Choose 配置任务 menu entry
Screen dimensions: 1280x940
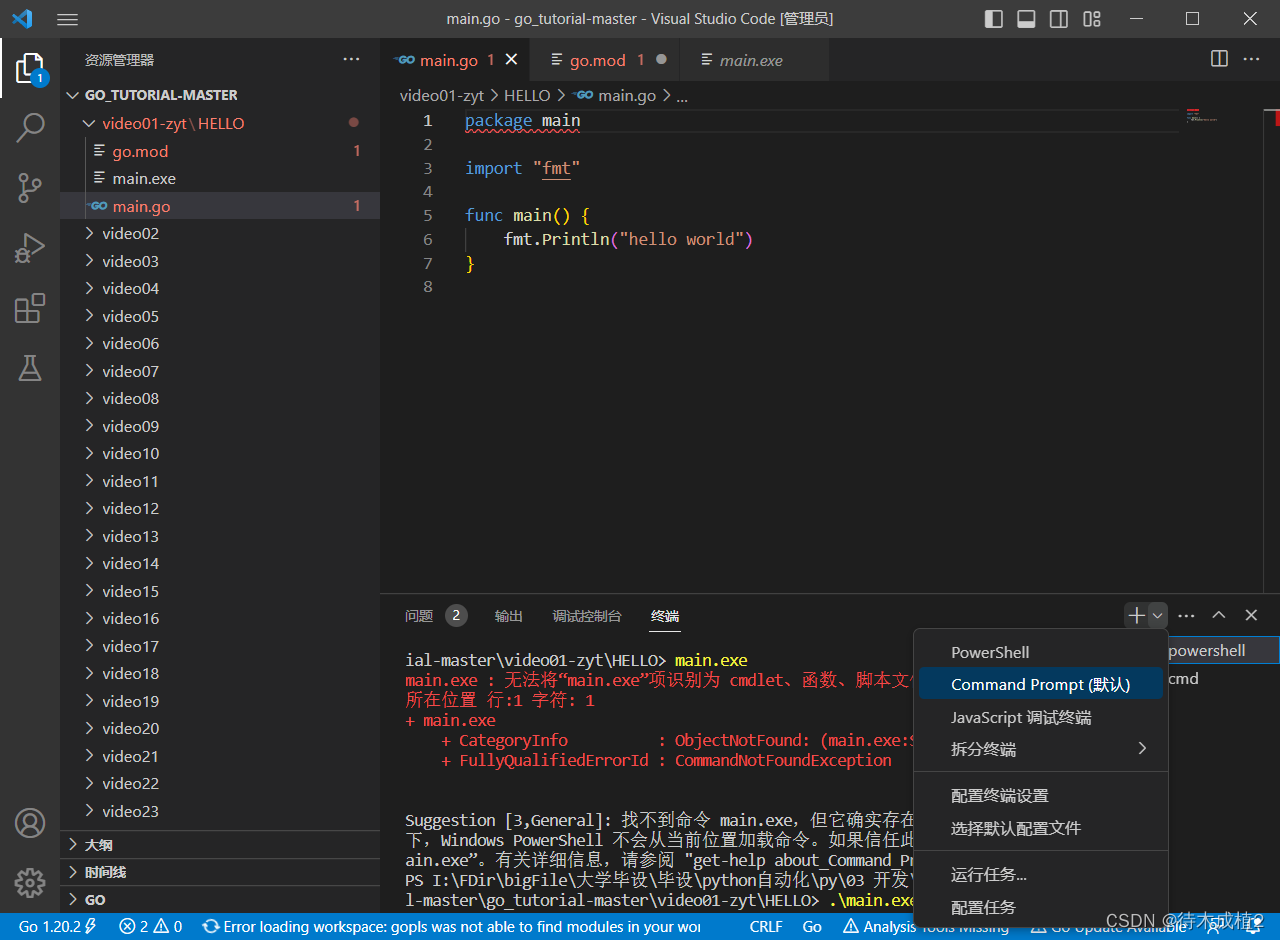(1040, 907)
